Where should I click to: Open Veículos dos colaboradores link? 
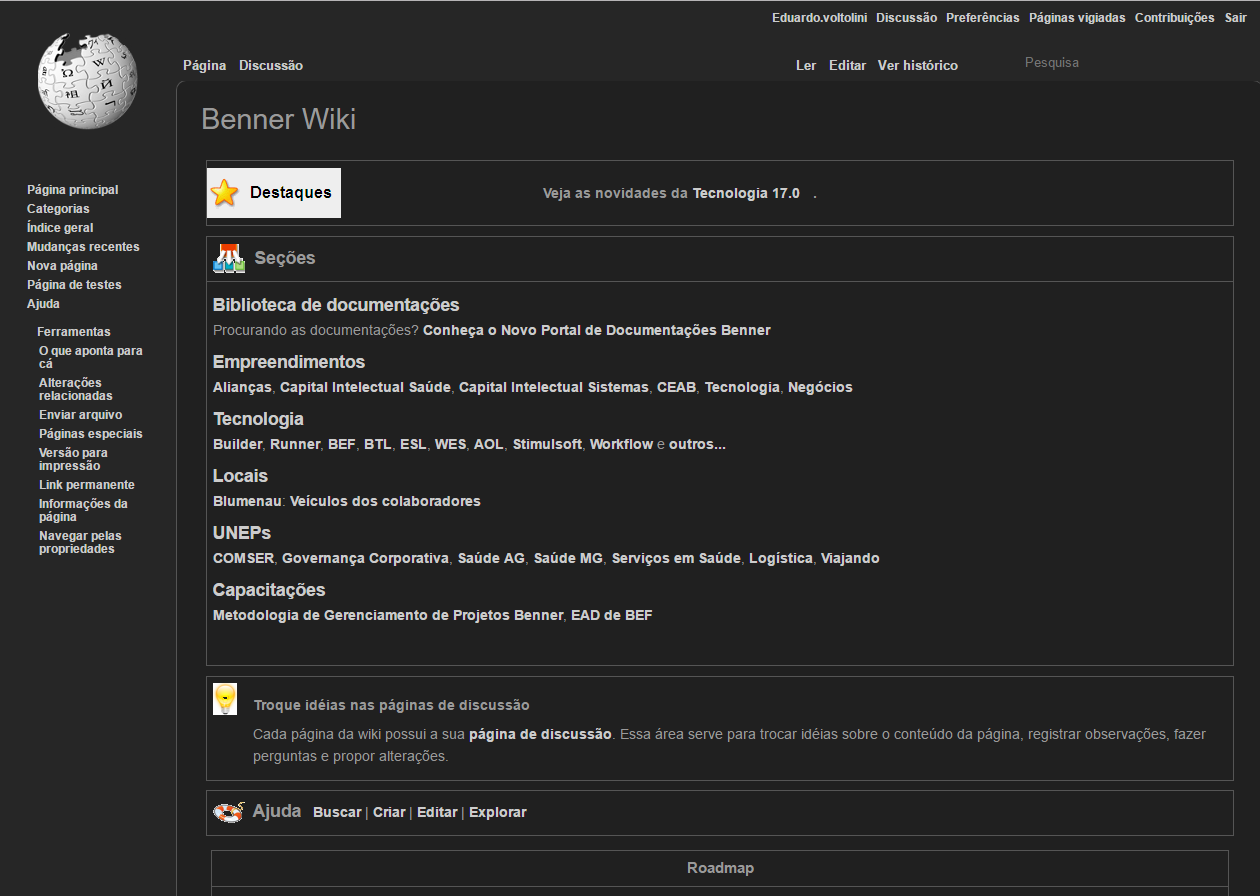pyautogui.click(x=385, y=501)
